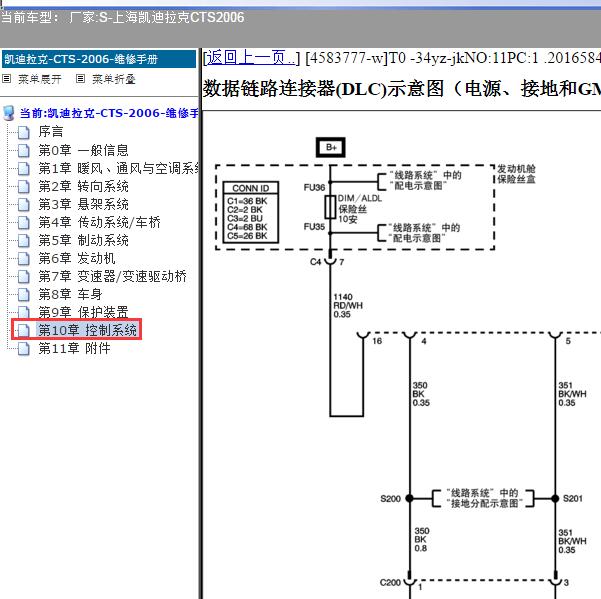
Task: Click the FU35 label in the diagram
Action: [x=314, y=227]
